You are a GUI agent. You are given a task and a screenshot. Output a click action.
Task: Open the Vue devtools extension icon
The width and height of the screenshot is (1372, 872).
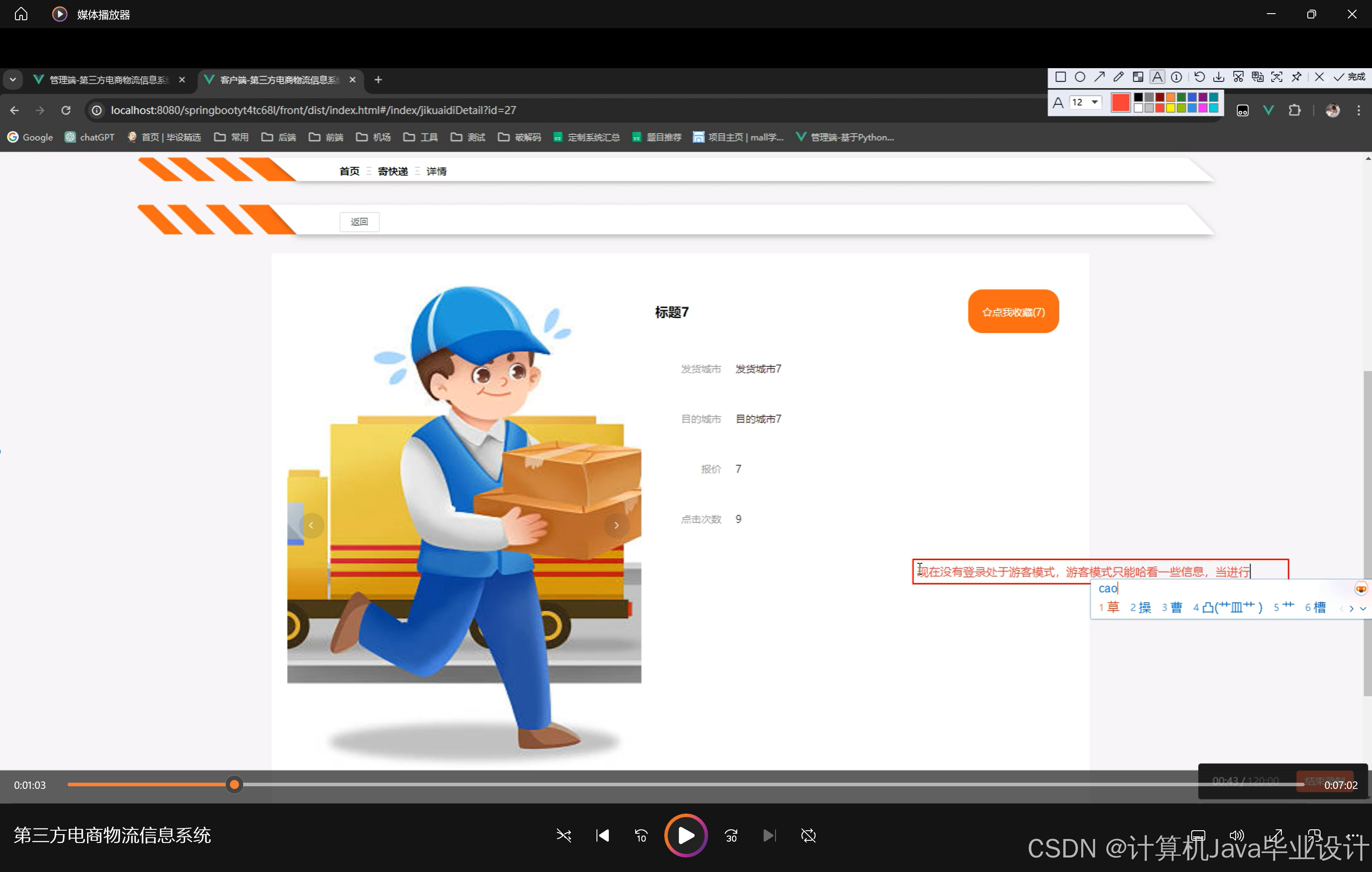pos(1268,110)
